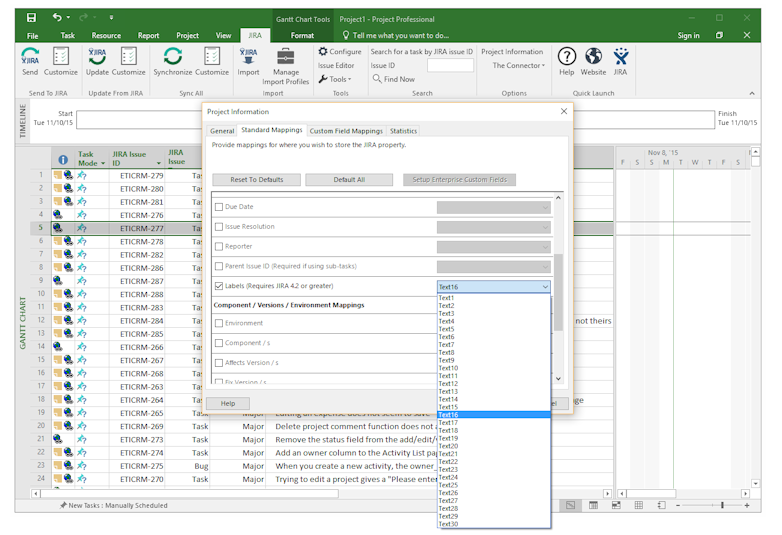The width and height of the screenshot is (782, 535).
Task: Open the Issue Resolution field dropdown
Action: point(494,227)
